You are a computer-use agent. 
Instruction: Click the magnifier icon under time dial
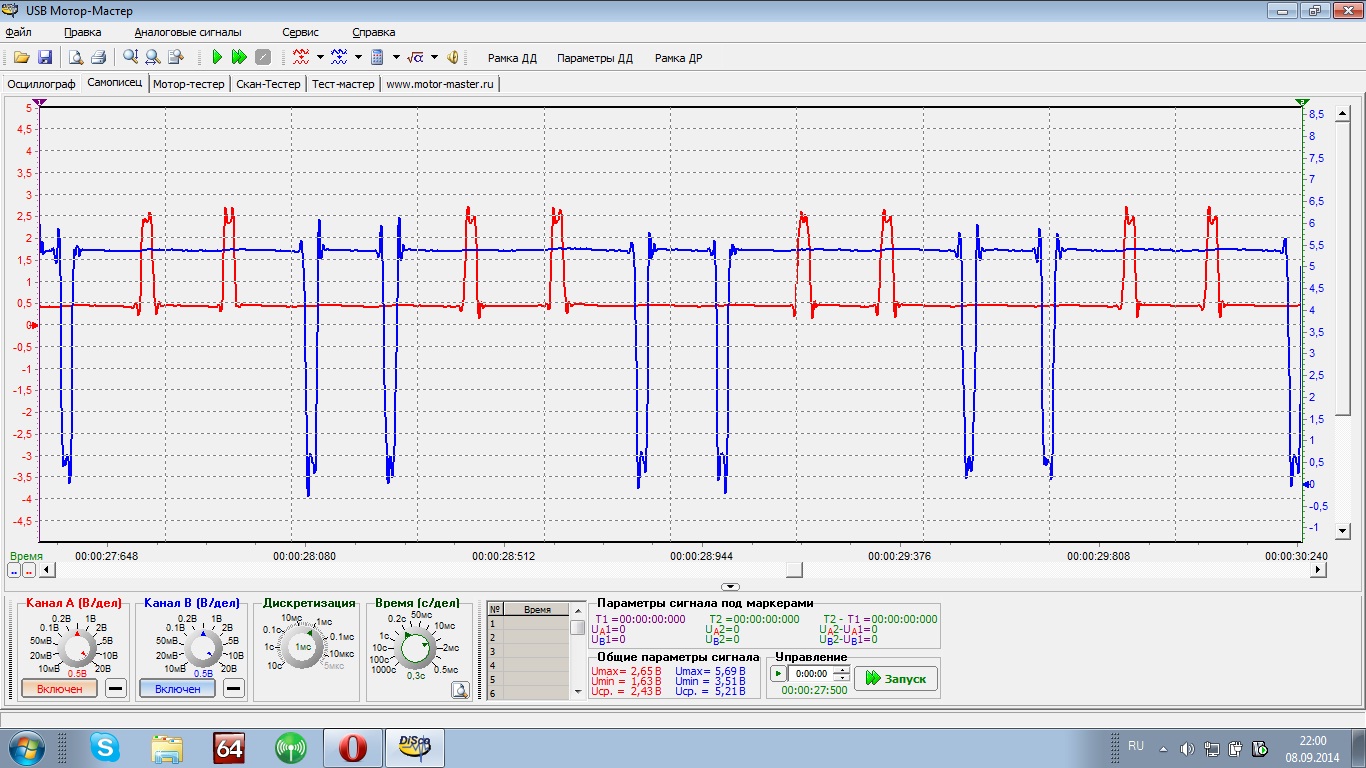(x=460, y=689)
